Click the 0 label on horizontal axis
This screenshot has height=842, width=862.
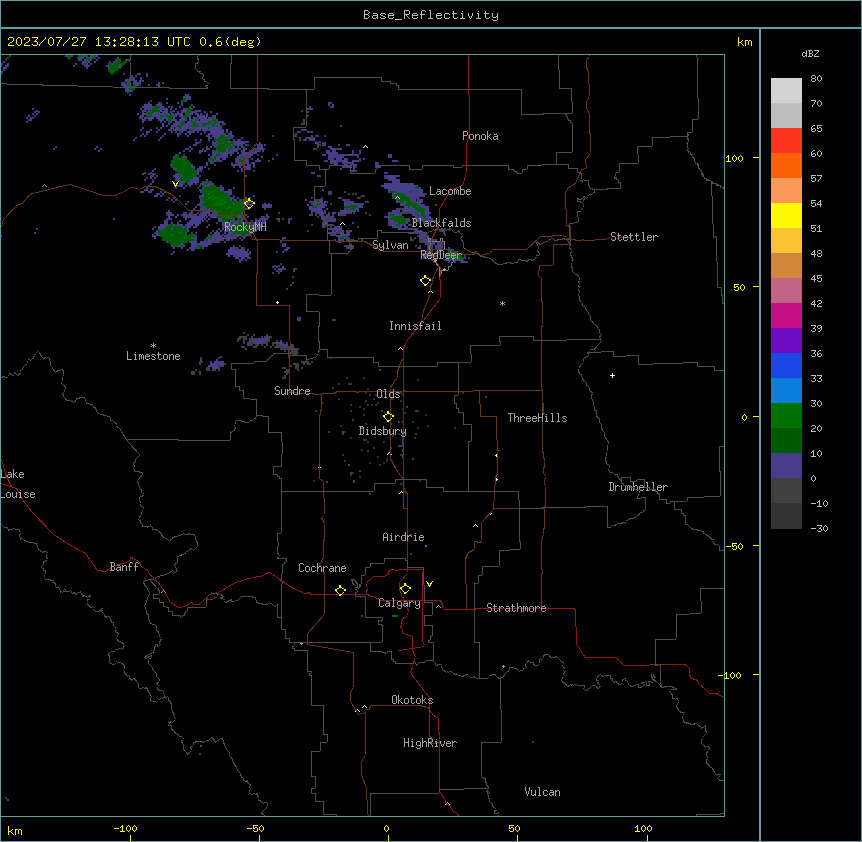pos(386,828)
